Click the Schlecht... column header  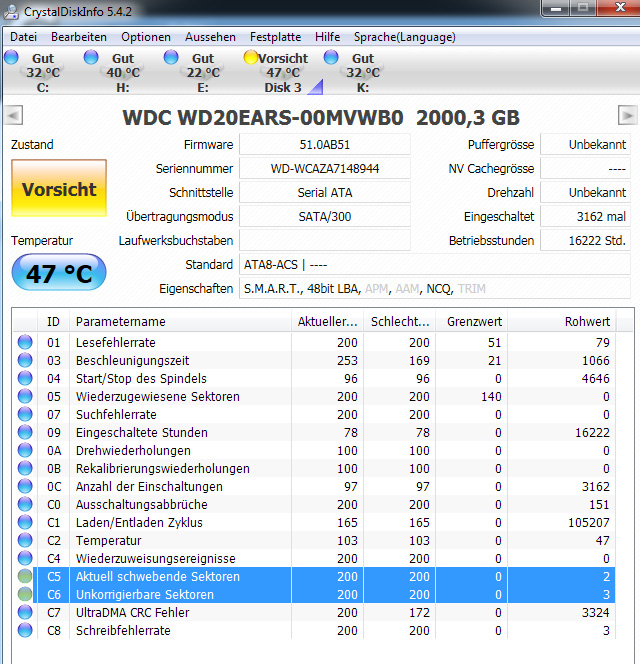pos(399,321)
